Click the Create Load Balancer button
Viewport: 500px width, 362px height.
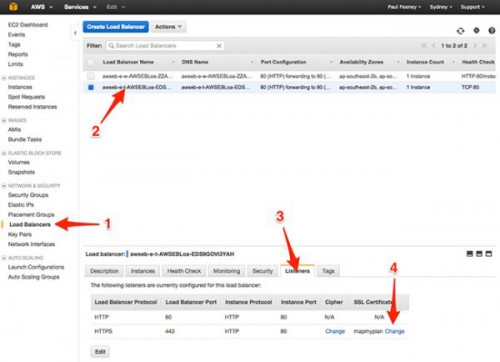116,27
